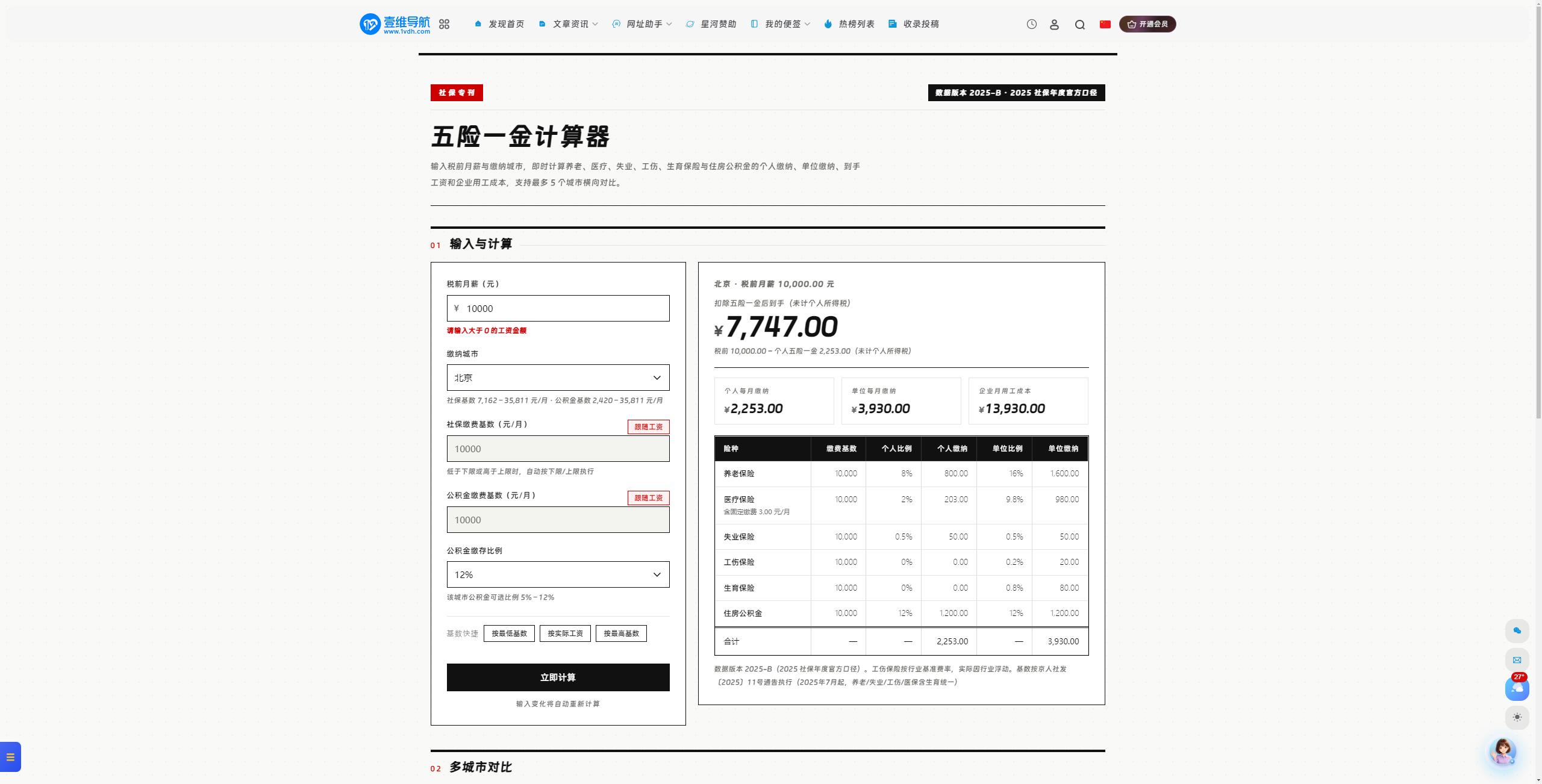Viewport: 1542px width, 784px height.
Task: Click the 社保缴费基数 input field
Action: pyautogui.click(x=558, y=449)
